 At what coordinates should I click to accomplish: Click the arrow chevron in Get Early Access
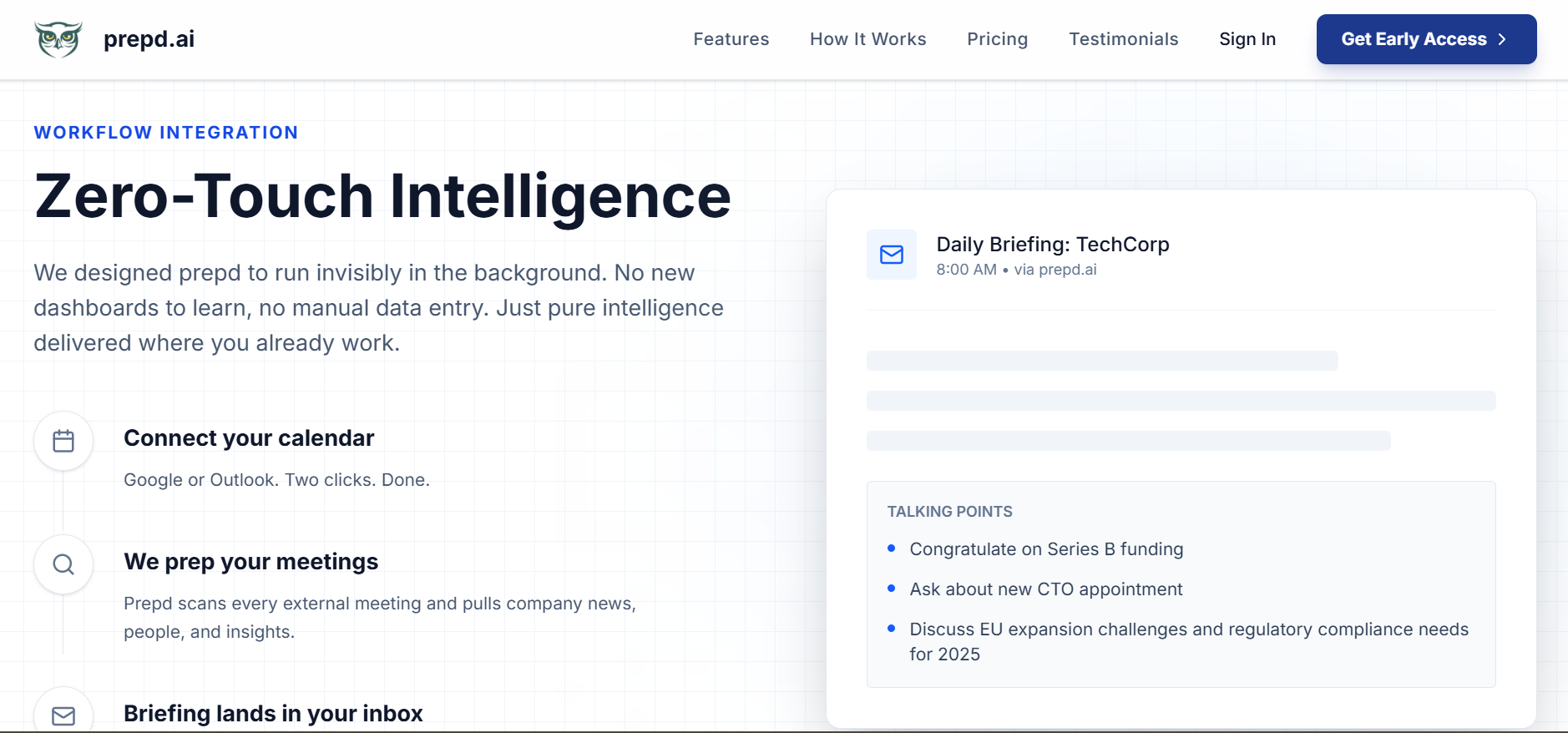point(1502,39)
